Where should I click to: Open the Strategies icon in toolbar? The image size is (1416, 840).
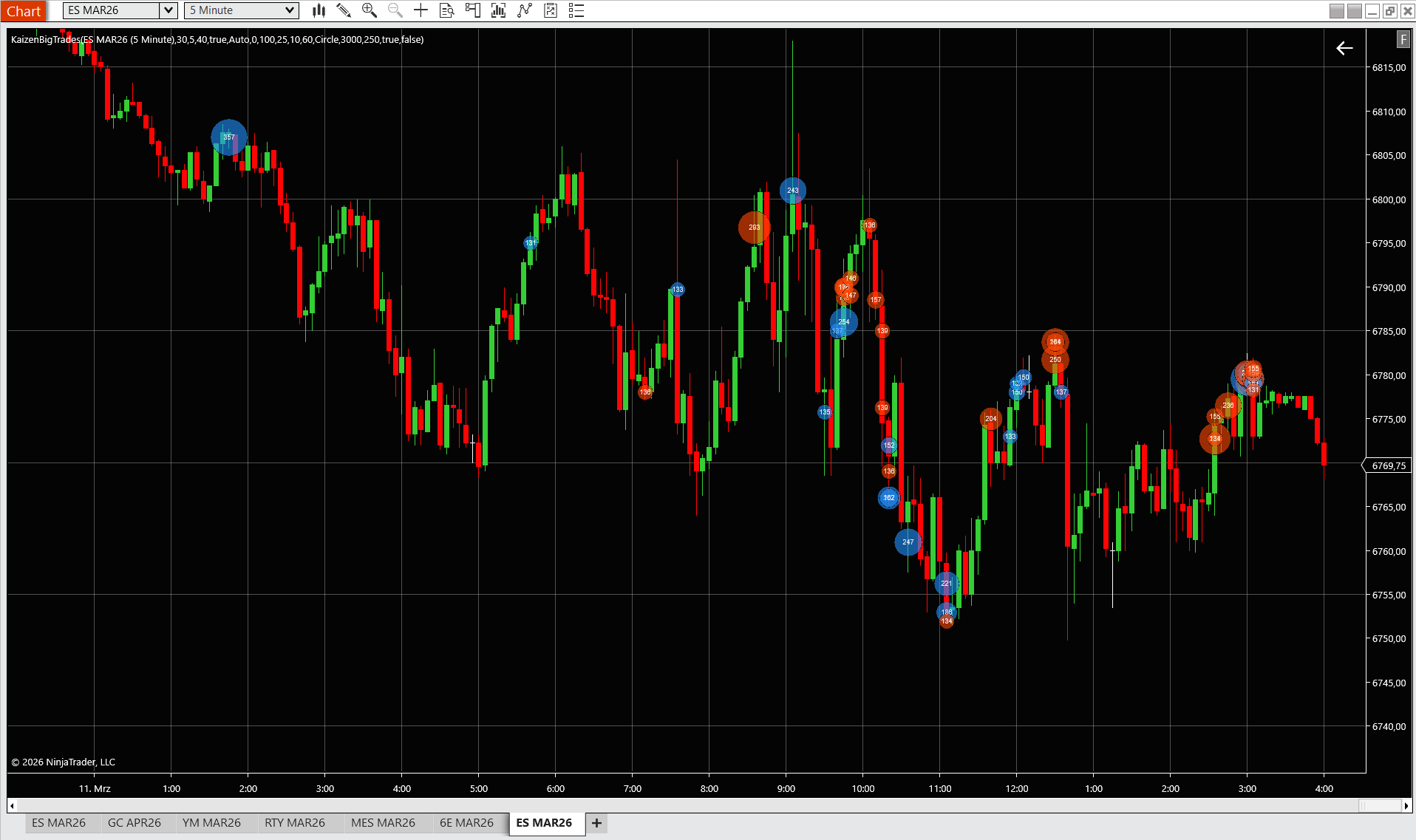click(524, 10)
